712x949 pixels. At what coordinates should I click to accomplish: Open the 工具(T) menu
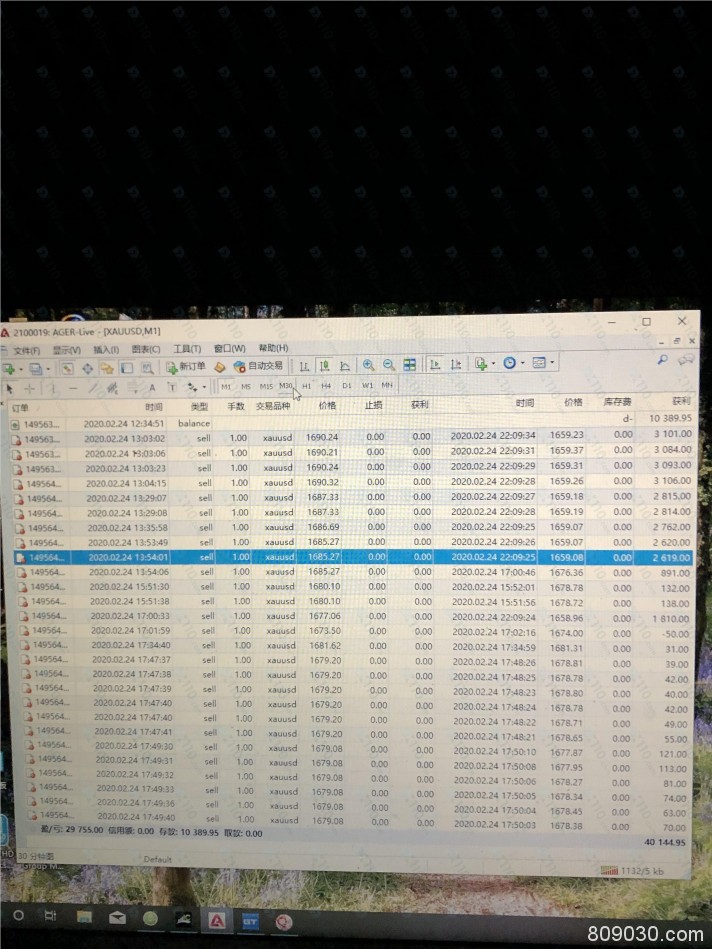[187, 349]
